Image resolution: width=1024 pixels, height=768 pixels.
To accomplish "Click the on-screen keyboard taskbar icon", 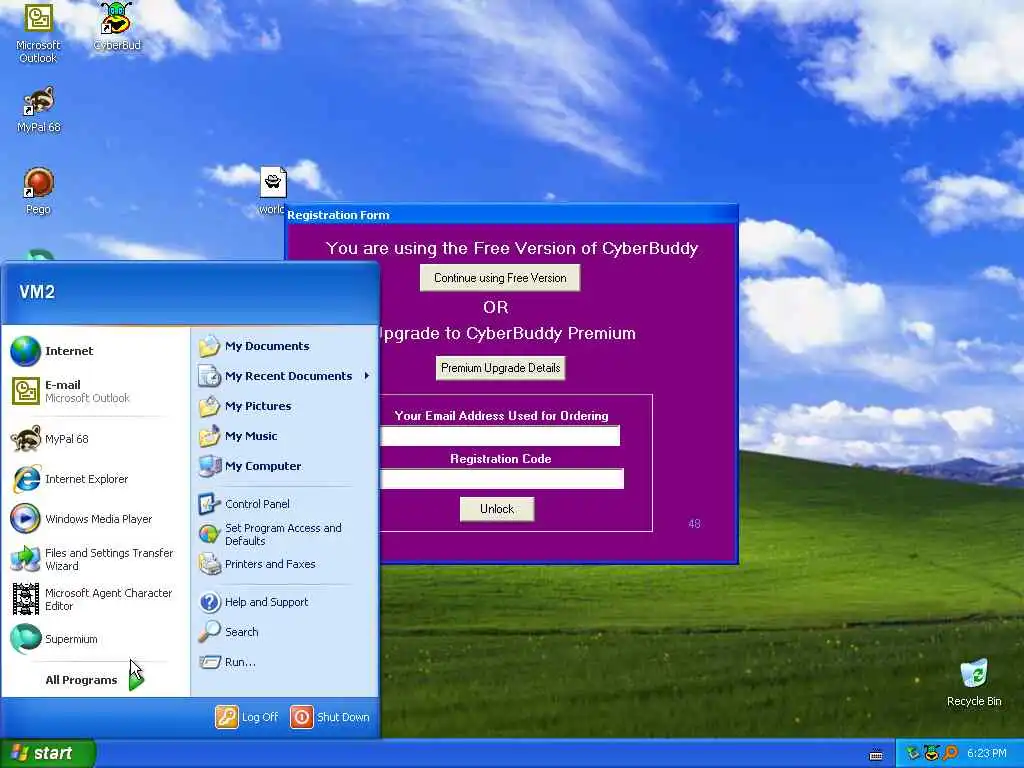I will (876, 755).
